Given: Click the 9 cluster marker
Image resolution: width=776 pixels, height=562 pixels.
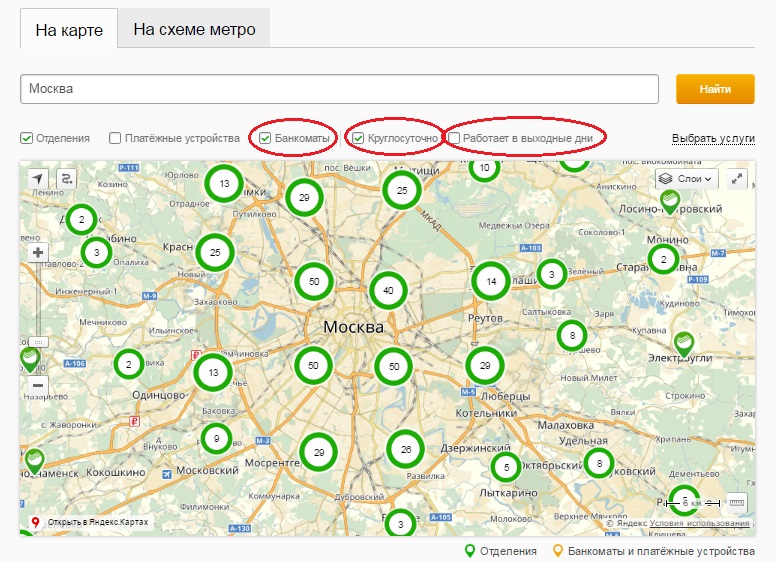Looking at the screenshot, I should [216, 438].
